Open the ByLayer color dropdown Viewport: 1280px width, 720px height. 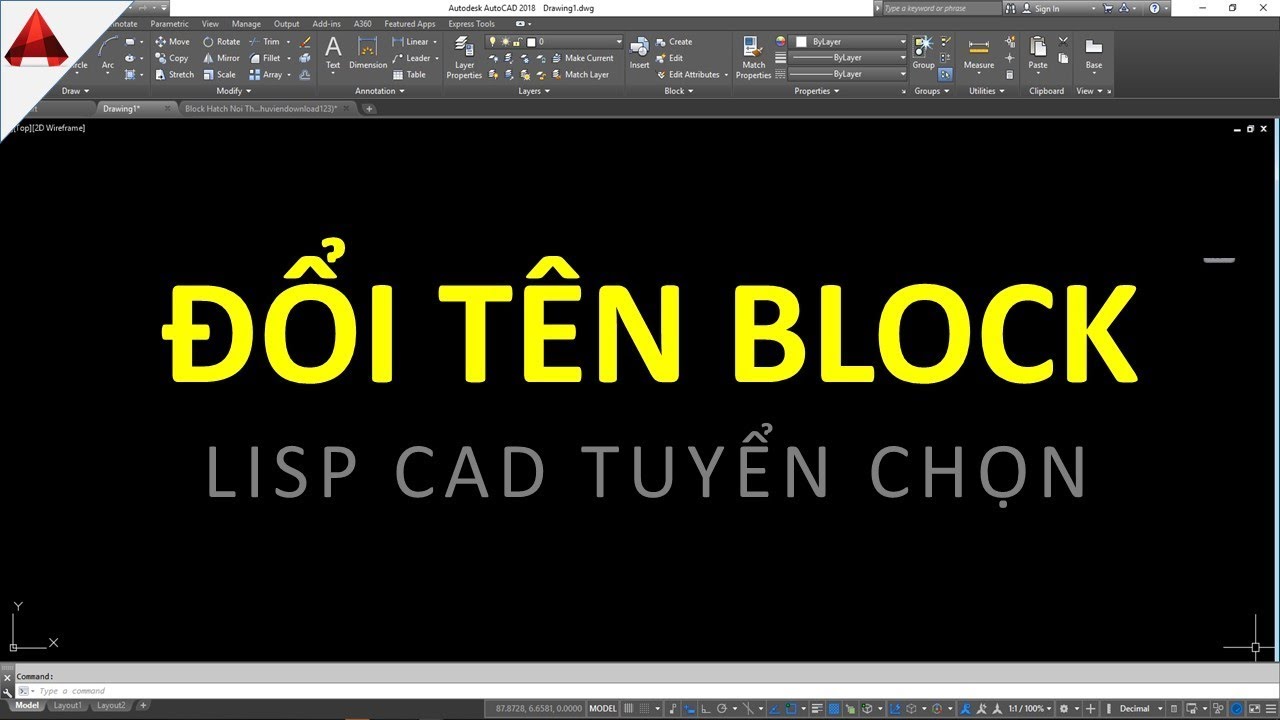(850, 42)
